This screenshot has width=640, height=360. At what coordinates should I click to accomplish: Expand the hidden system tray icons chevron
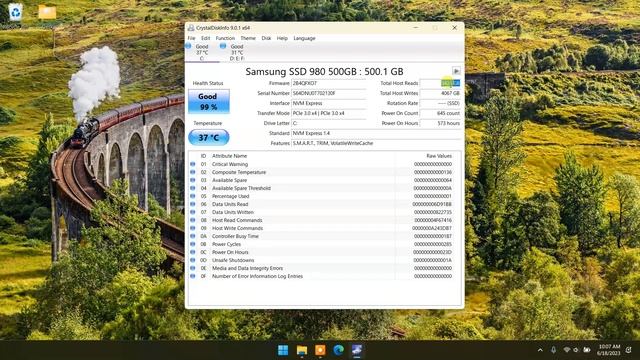tap(540, 350)
